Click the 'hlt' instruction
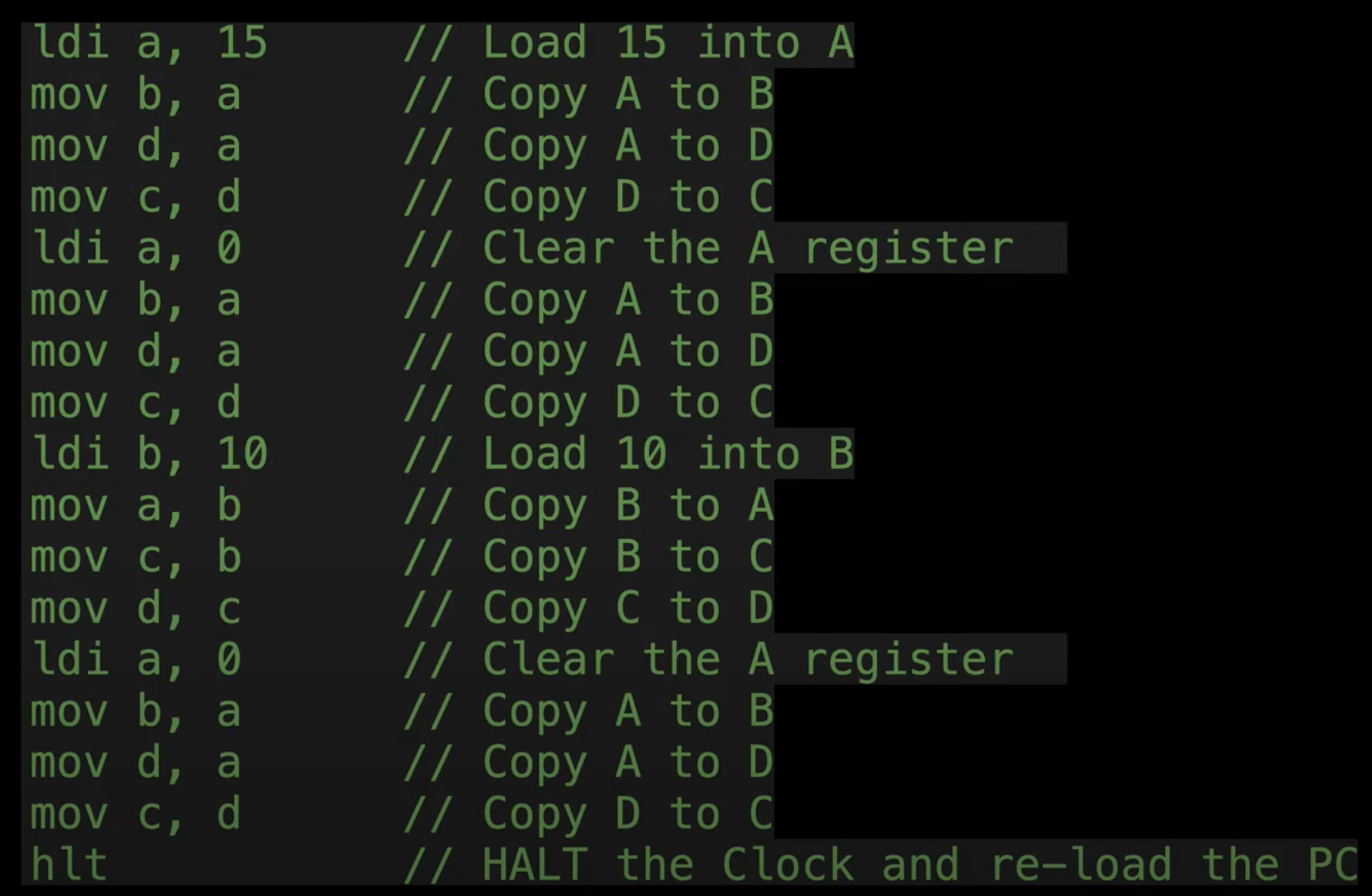 click(x=69, y=864)
